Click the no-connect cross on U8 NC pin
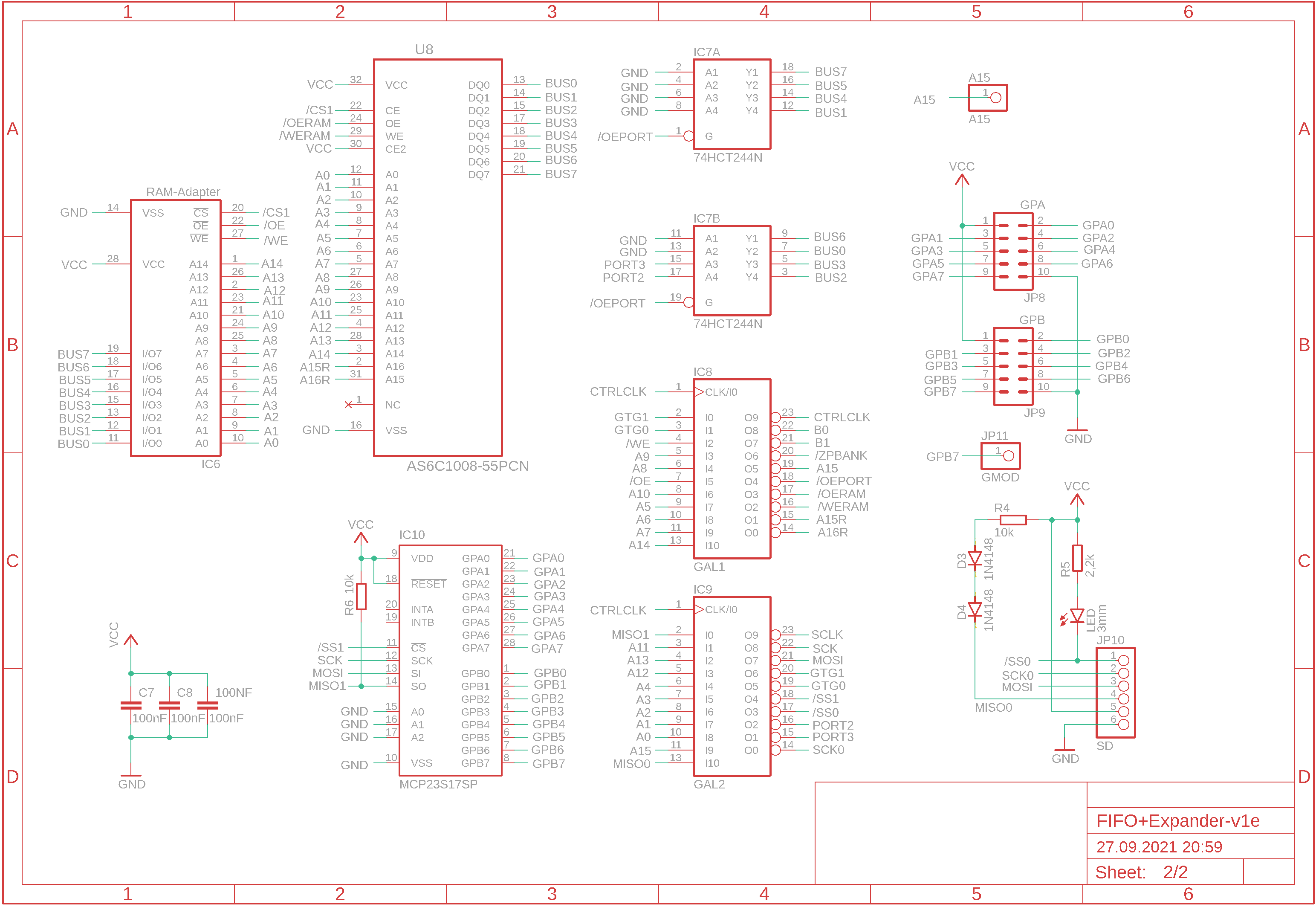Screen dimensions: 1316x907 click(348, 405)
